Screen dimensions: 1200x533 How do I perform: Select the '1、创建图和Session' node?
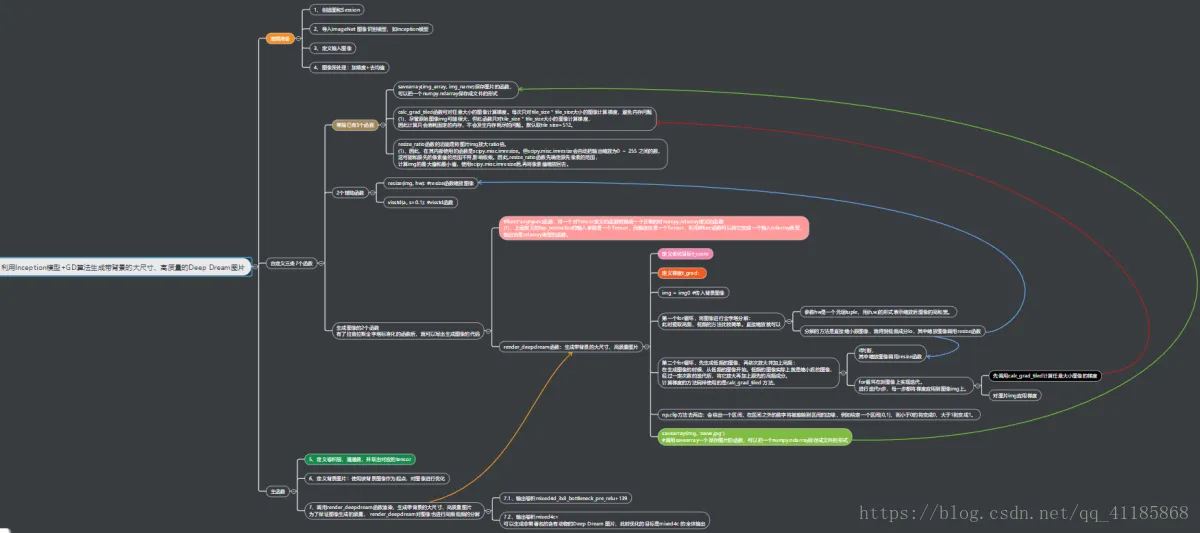pos(336,9)
